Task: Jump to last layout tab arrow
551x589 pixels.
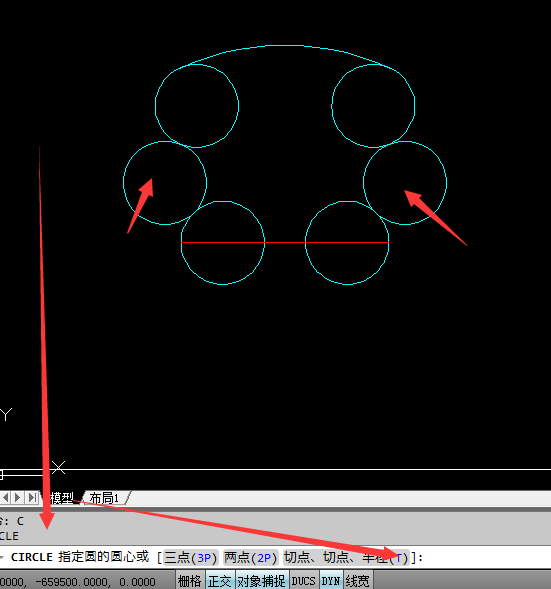Action: click(x=32, y=498)
